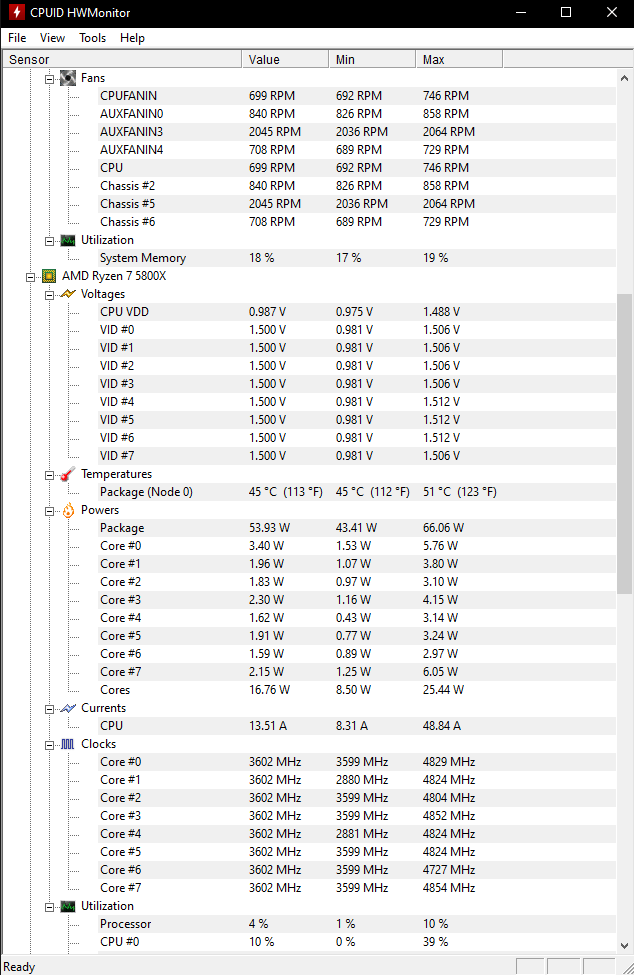Click the 53.93 W package power value
The image size is (634, 975).
[269, 529]
